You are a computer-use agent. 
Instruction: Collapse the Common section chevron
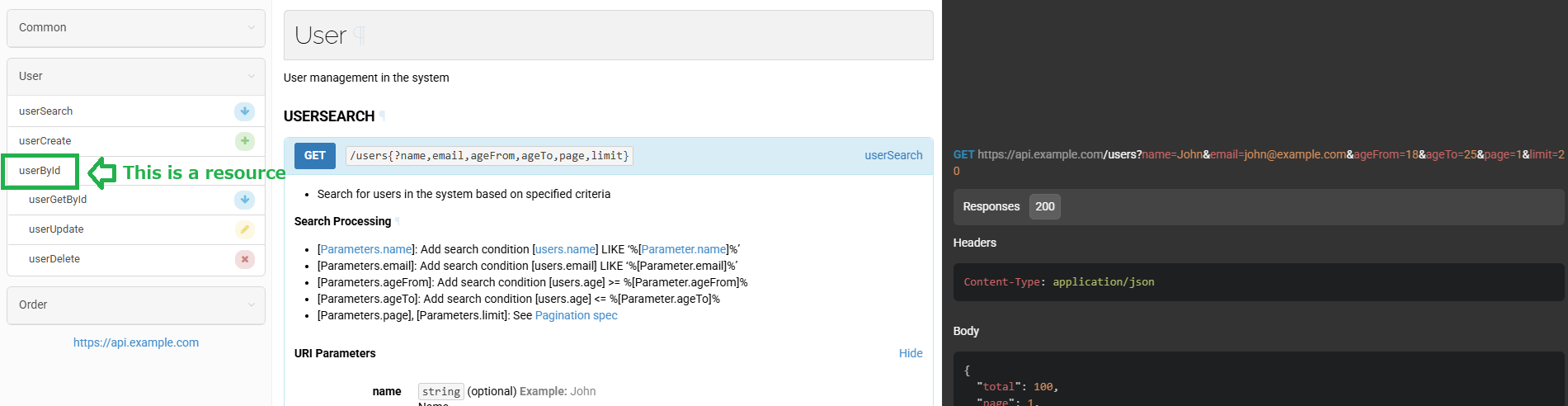[251, 28]
